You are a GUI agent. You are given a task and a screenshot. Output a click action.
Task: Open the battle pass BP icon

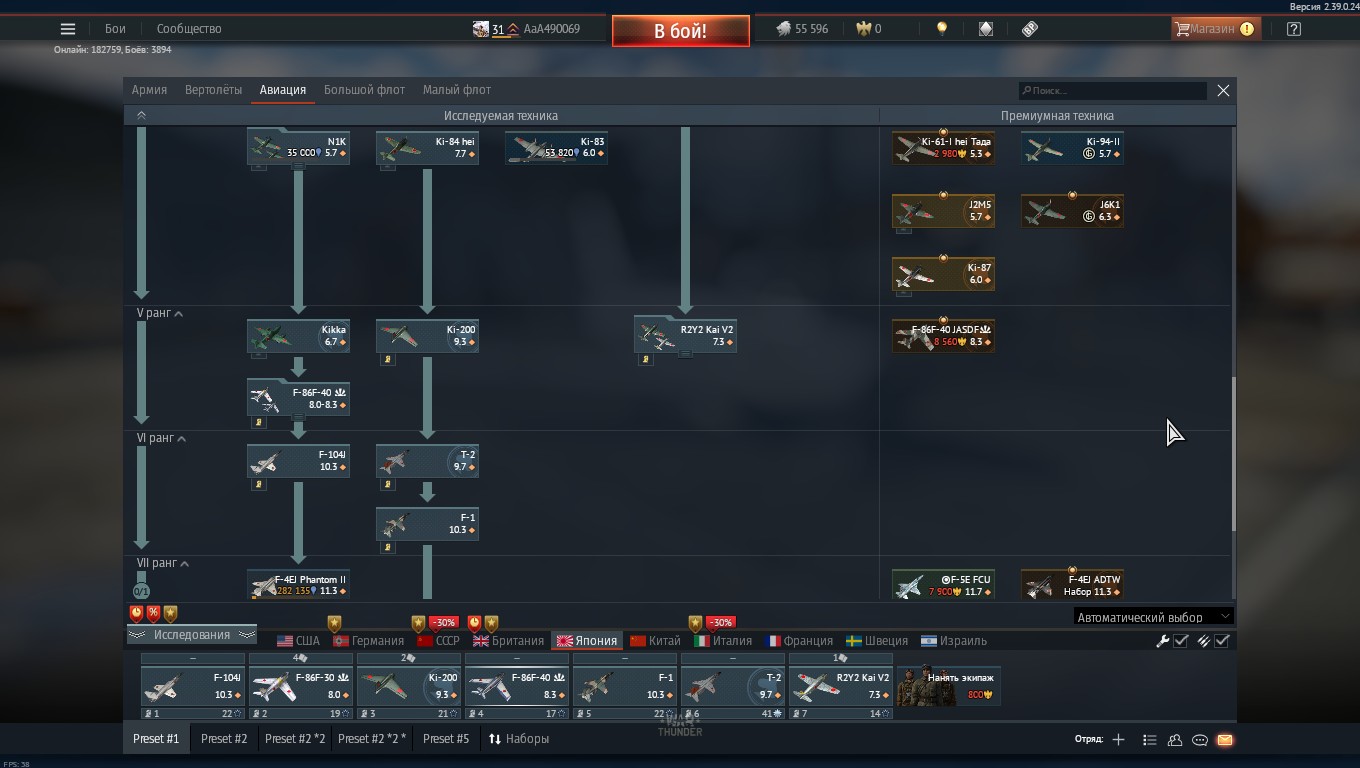click(x=1030, y=29)
